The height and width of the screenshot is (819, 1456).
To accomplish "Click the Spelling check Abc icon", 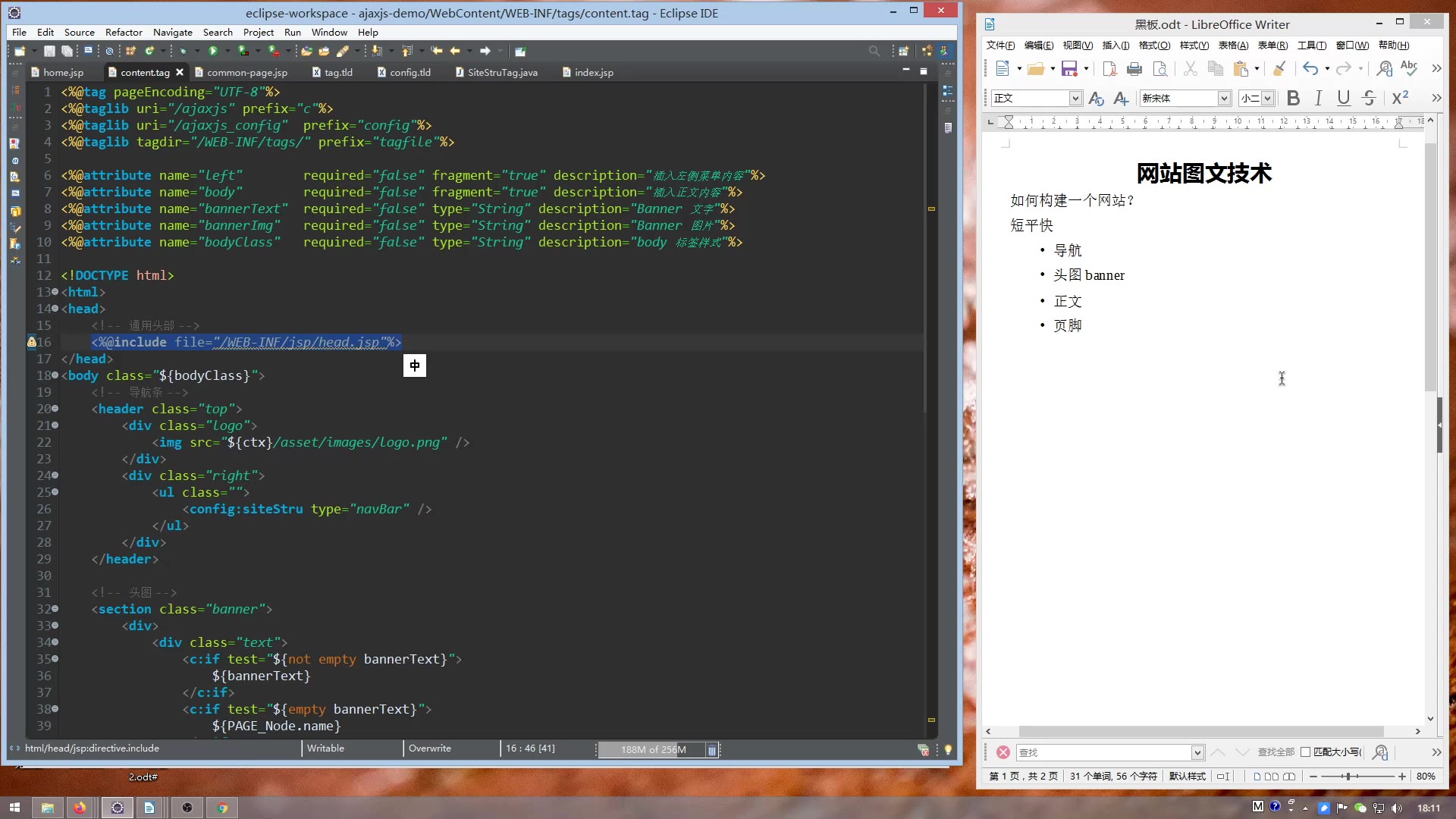I will (1409, 68).
